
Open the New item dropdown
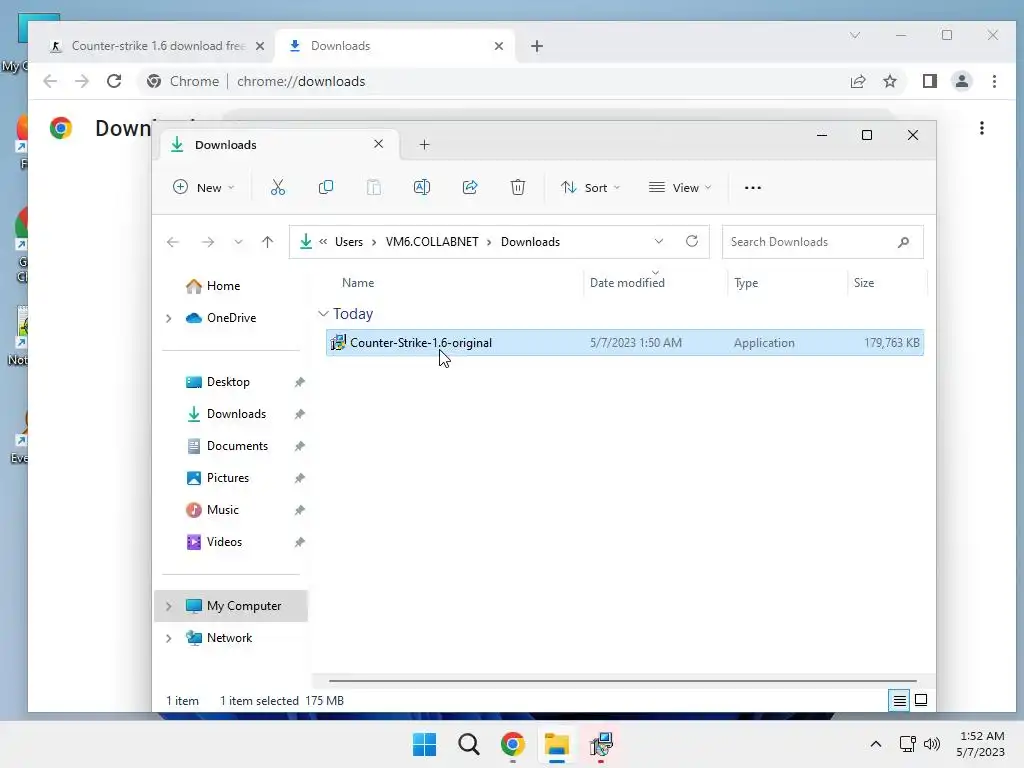pos(203,187)
